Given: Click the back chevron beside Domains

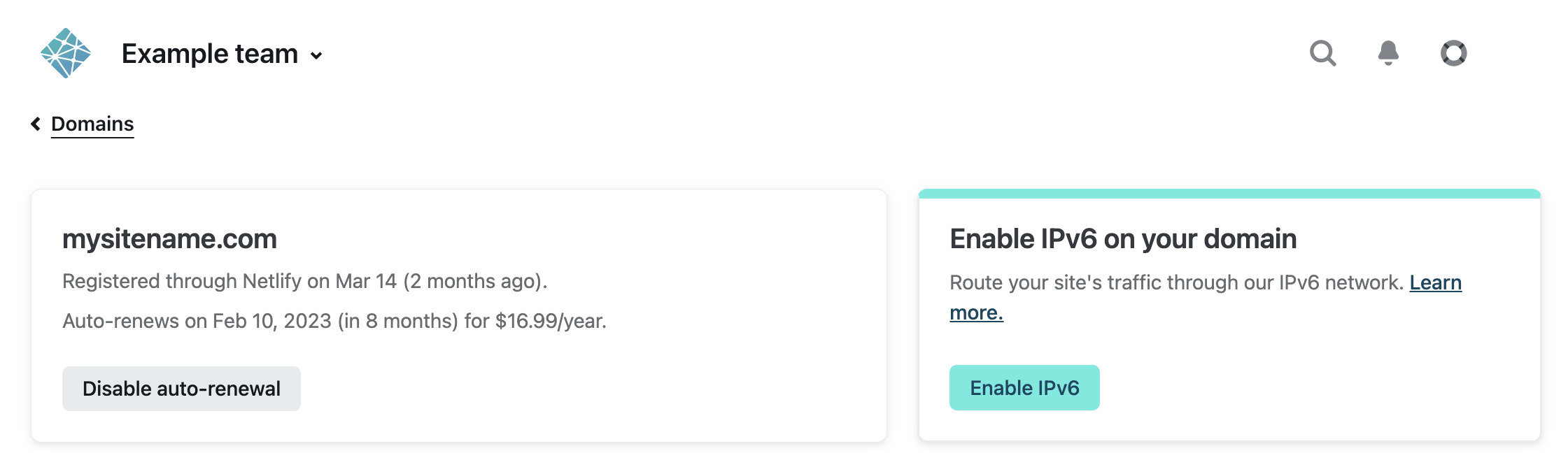Looking at the screenshot, I should (36, 124).
